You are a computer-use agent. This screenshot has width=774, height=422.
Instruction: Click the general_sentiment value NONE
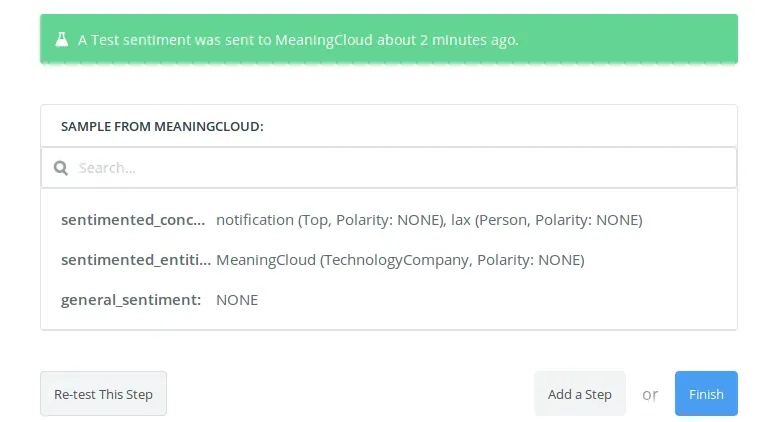pos(237,300)
